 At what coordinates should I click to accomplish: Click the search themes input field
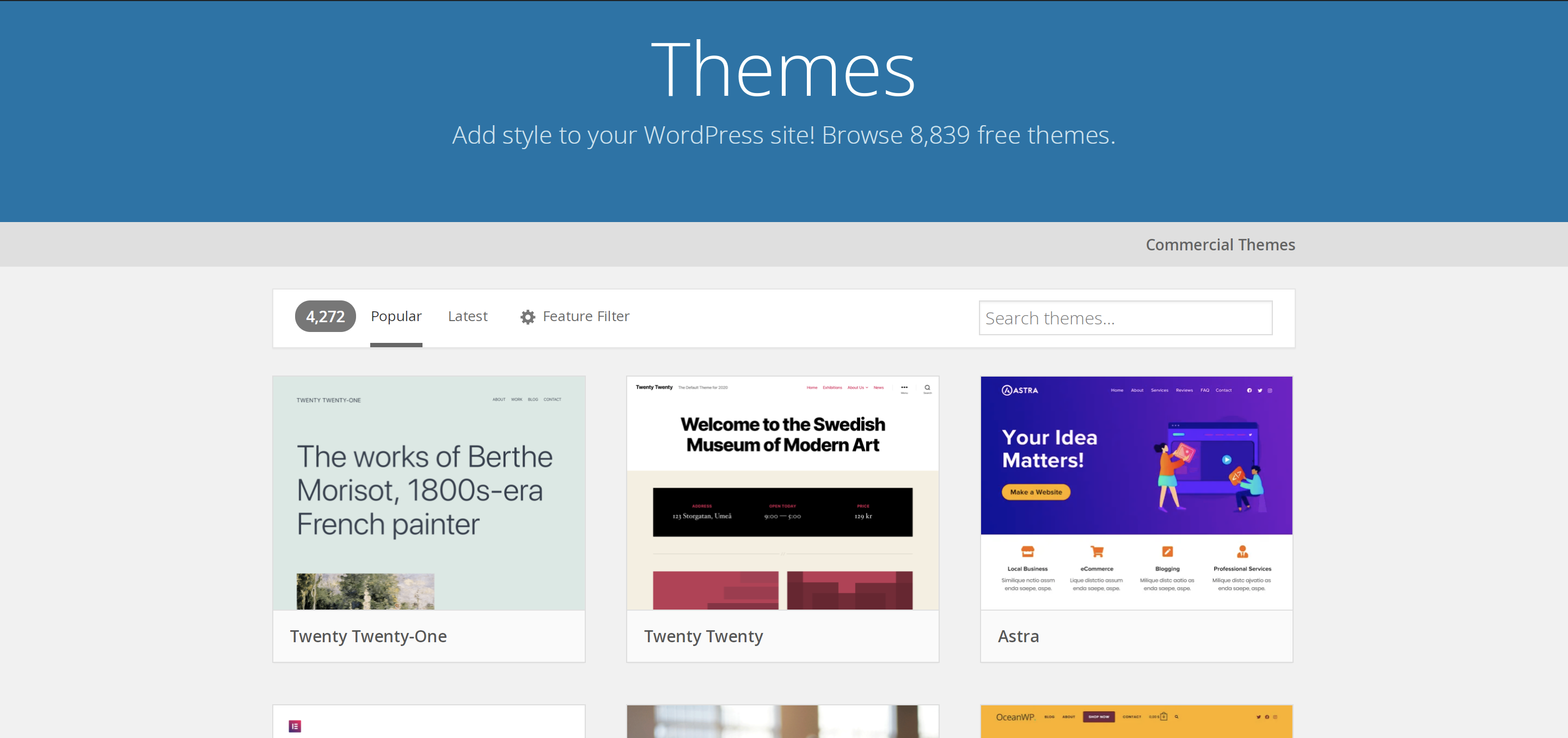point(1127,318)
